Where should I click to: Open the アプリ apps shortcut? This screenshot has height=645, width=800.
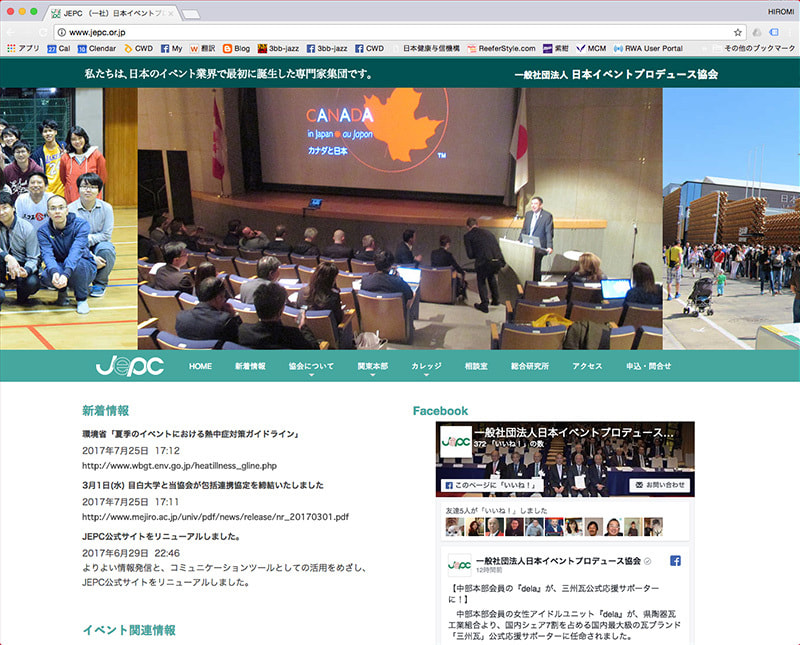[x=23, y=48]
